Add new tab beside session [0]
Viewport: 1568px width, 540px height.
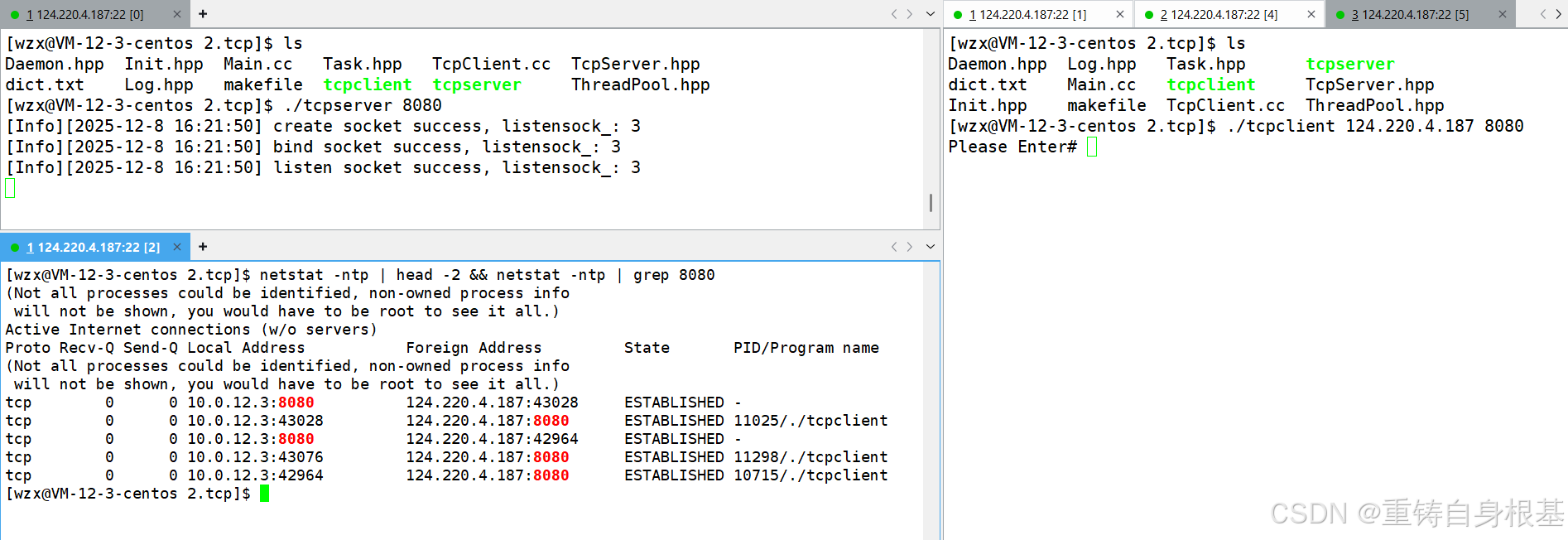203,14
